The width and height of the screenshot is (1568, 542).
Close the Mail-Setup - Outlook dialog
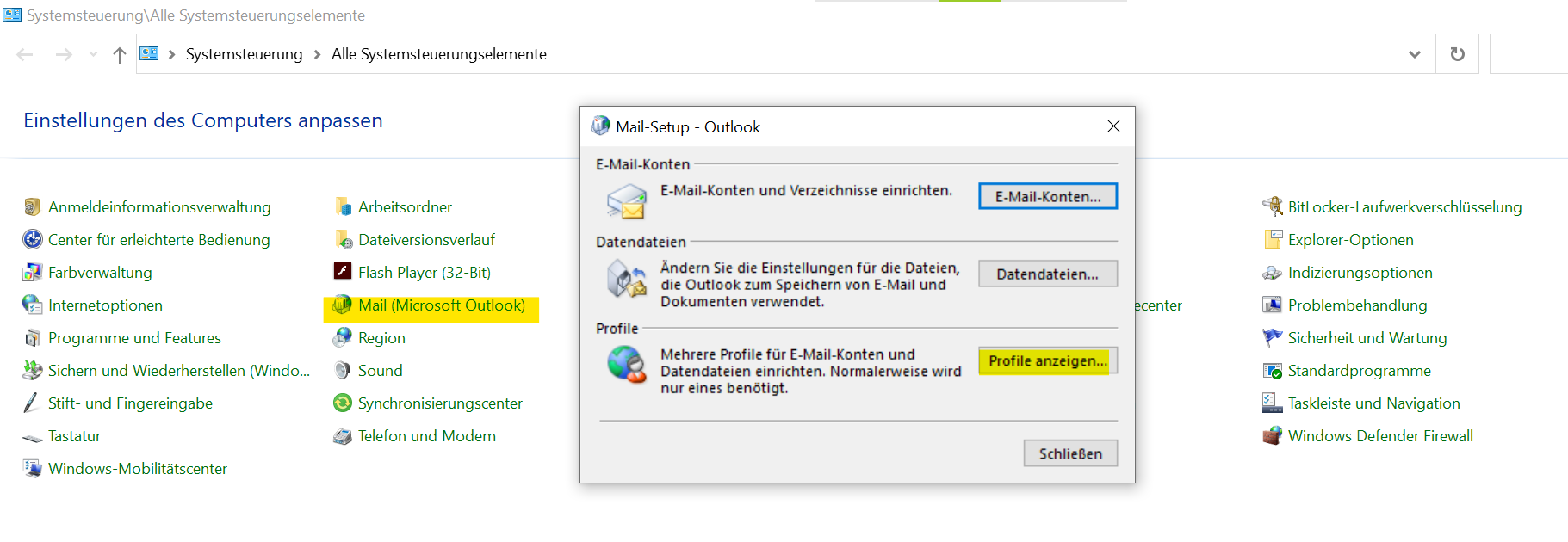point(1113,126)
